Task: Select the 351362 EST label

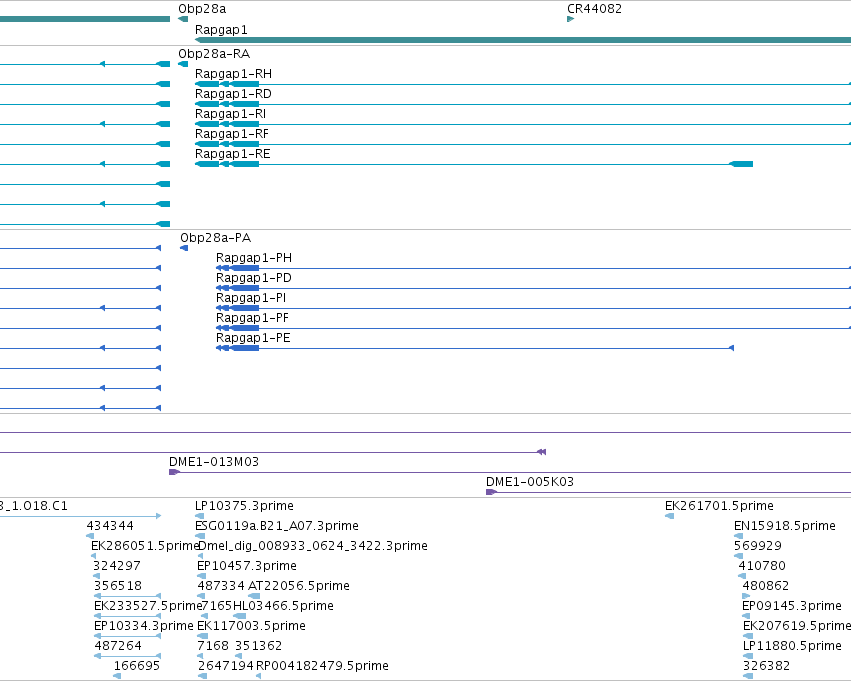Action: 258,646
